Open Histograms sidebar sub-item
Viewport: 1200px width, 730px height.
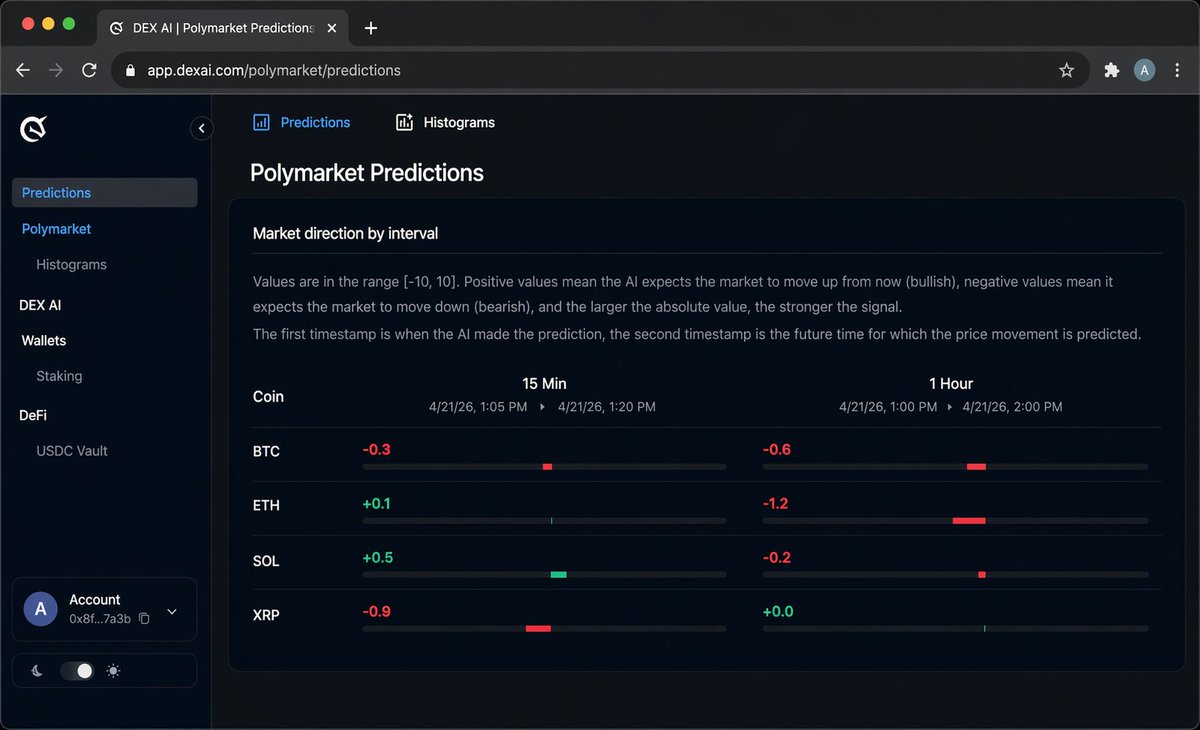71,265
